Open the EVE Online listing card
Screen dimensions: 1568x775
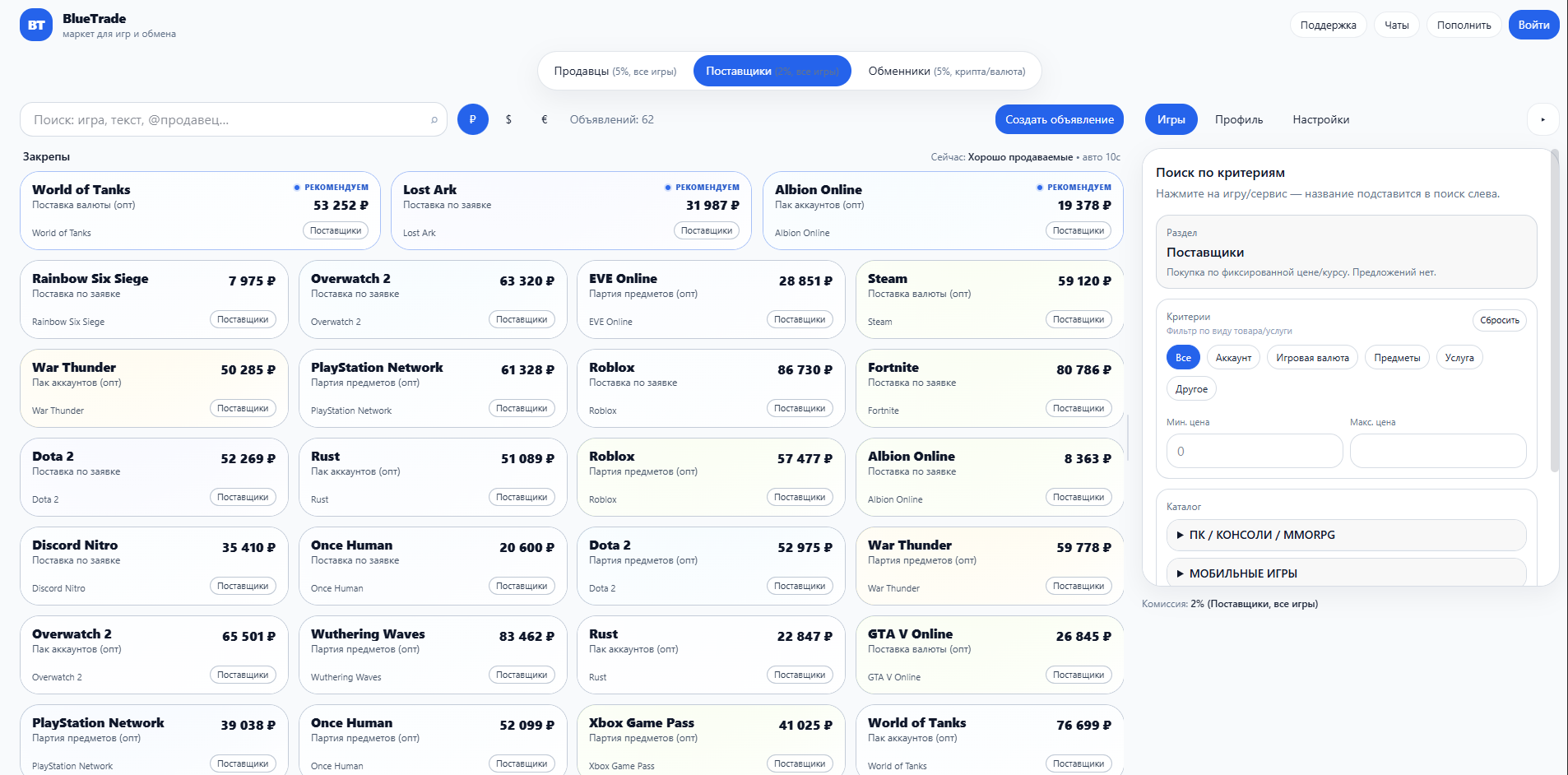tap(711, 299)
